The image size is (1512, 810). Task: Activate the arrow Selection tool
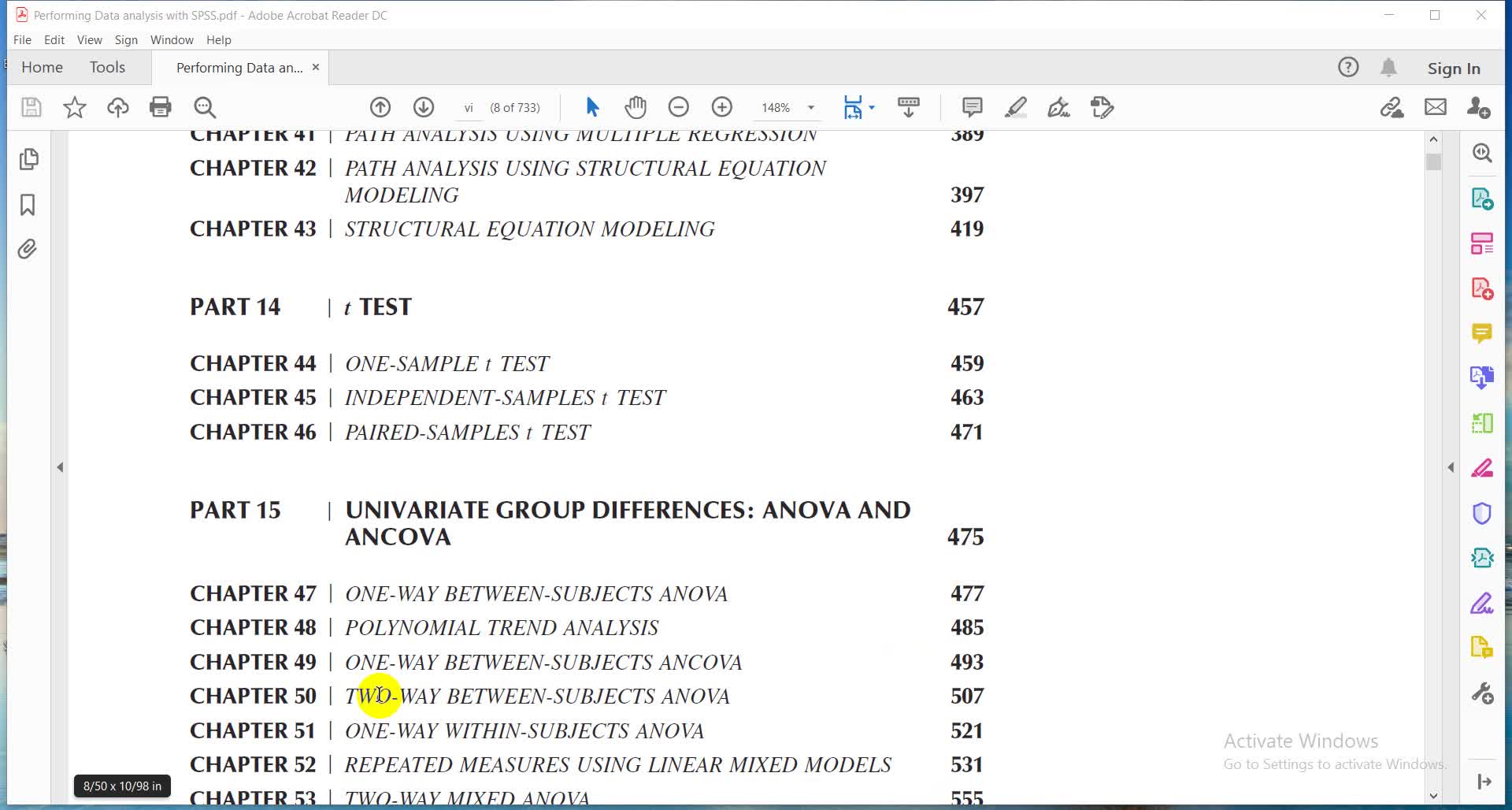click(592, 107)
